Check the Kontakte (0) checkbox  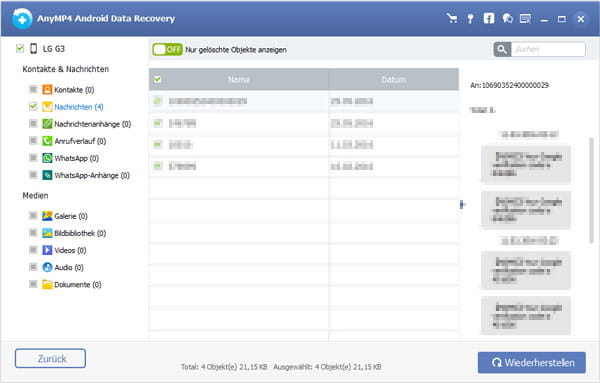point(33,89)
